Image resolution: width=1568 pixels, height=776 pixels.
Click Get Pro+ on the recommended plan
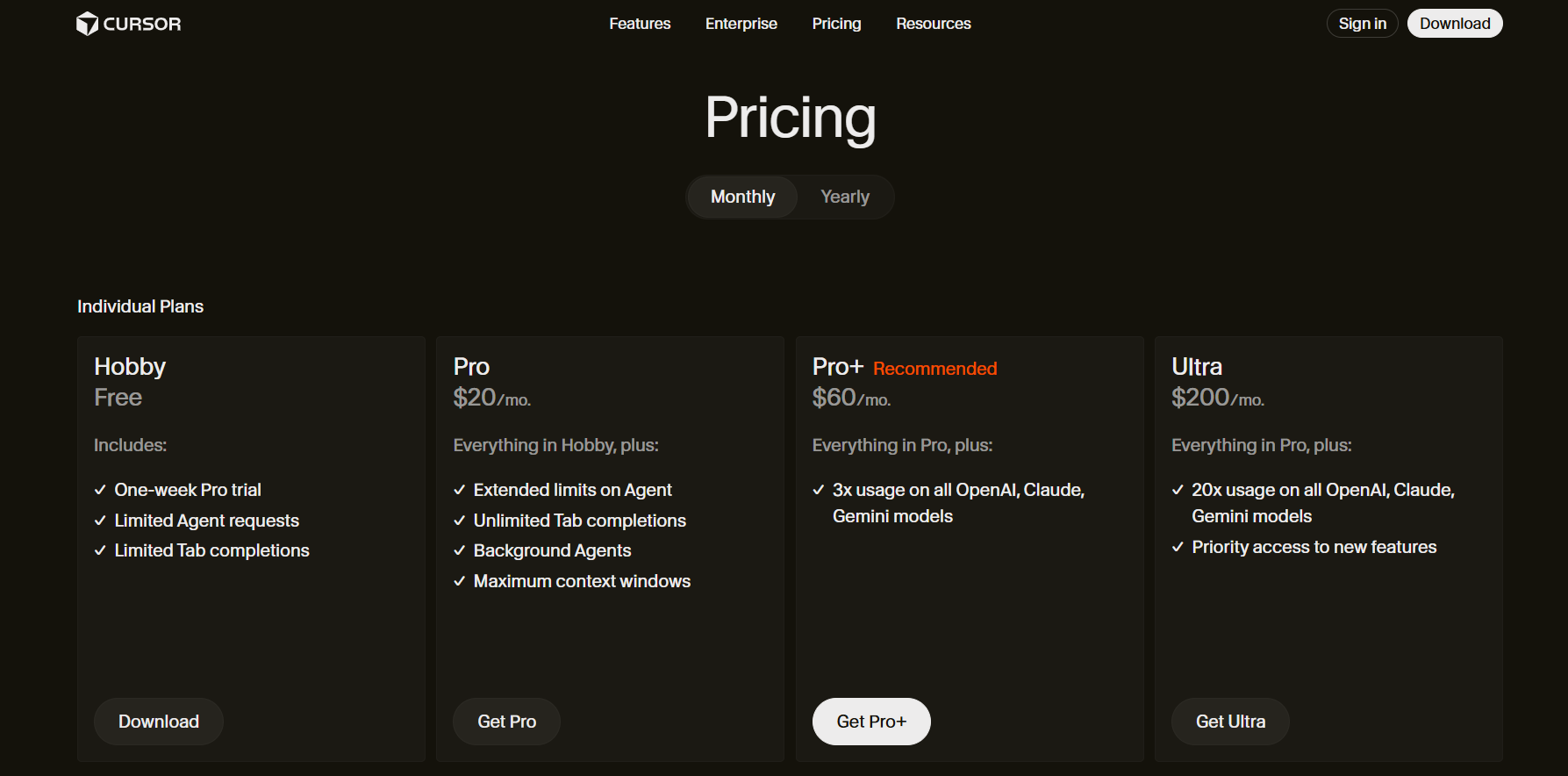tap(871, 721)
